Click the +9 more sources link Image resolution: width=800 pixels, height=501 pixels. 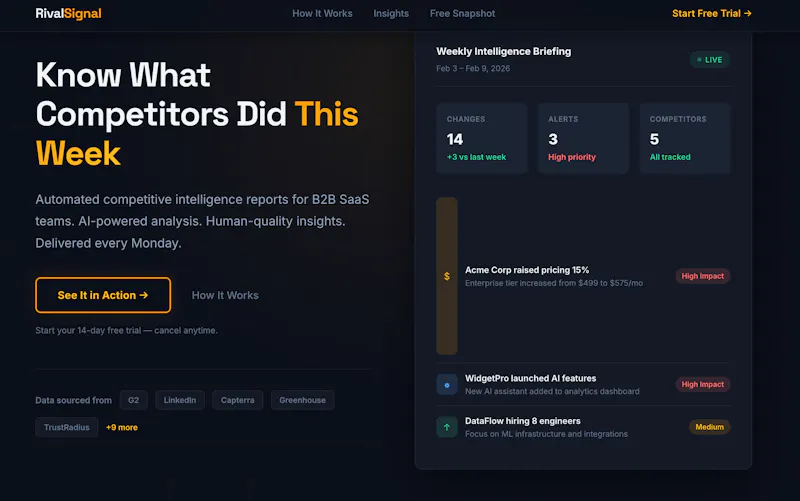[x=121, y=428]
